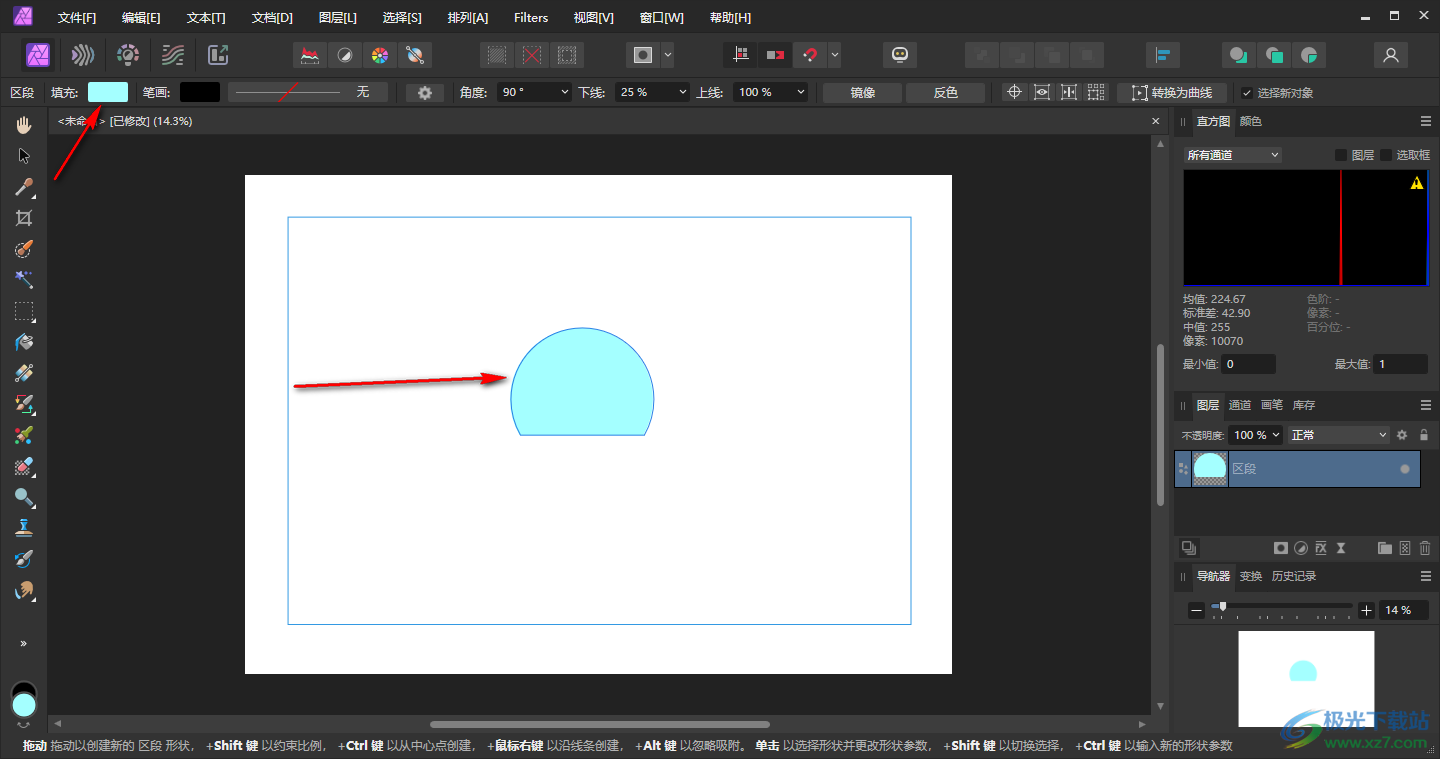Open the cyan 填充 color swatch
The image size is (1440, 759).
(x=108, y=92)
